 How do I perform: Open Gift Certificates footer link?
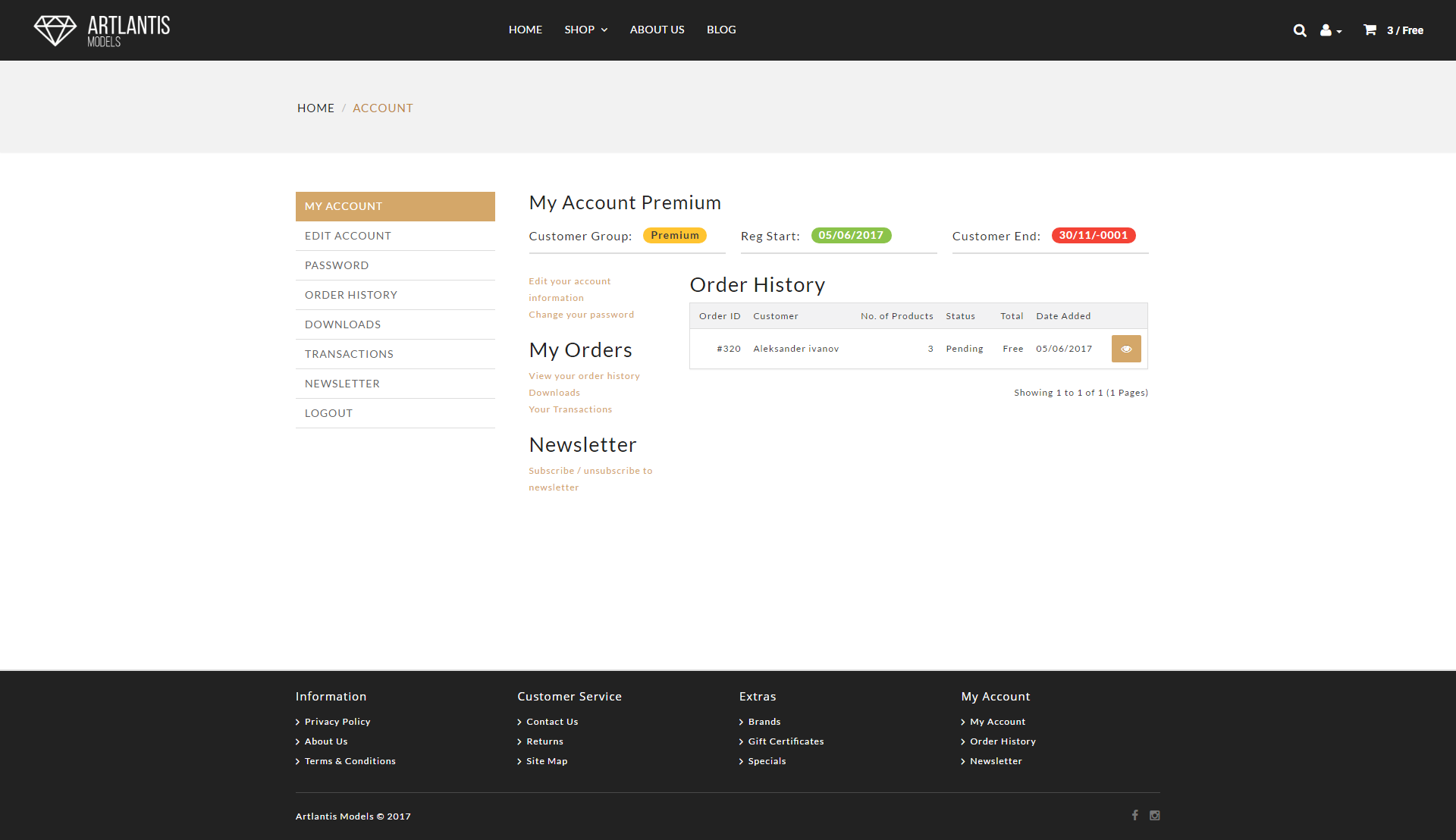[x=786, y=741]
